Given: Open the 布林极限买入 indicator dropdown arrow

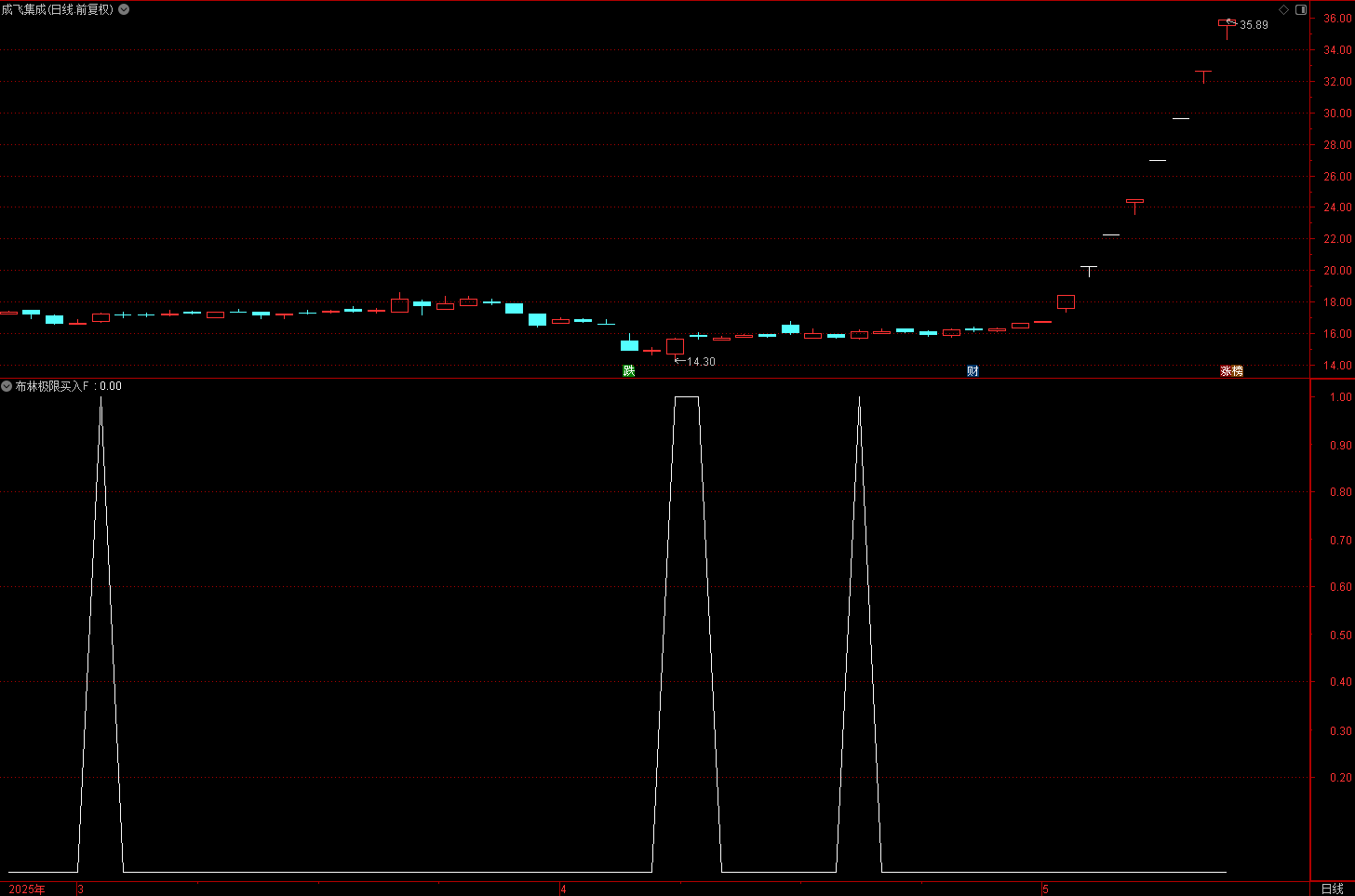Looking at the screenshot, I should point(7,386).
